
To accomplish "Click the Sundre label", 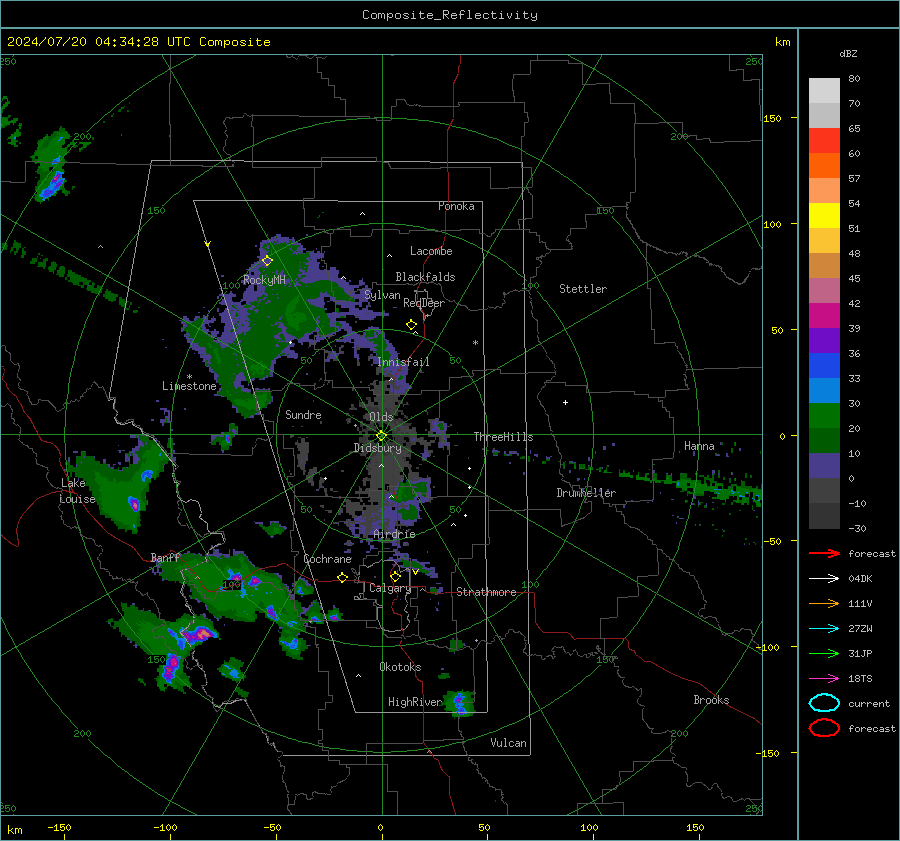I will pyautogui.click(x=303, y=414).
